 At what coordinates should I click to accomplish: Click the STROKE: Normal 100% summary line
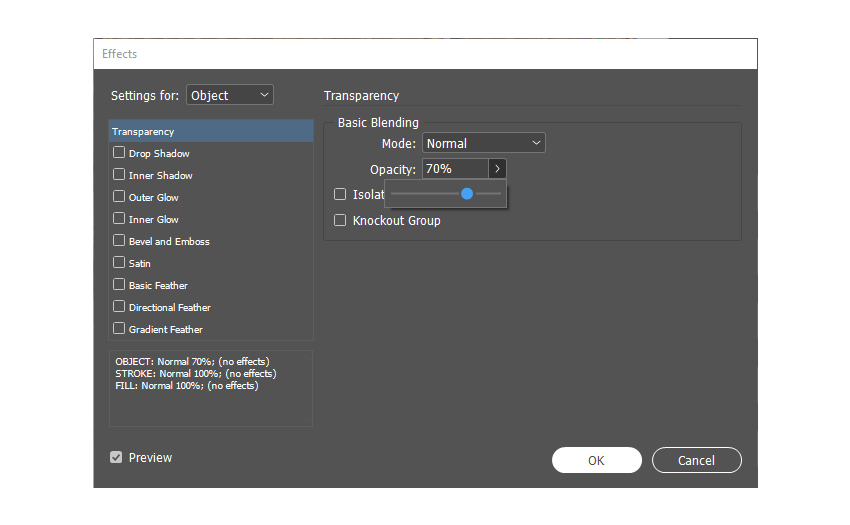coord(196,373)
